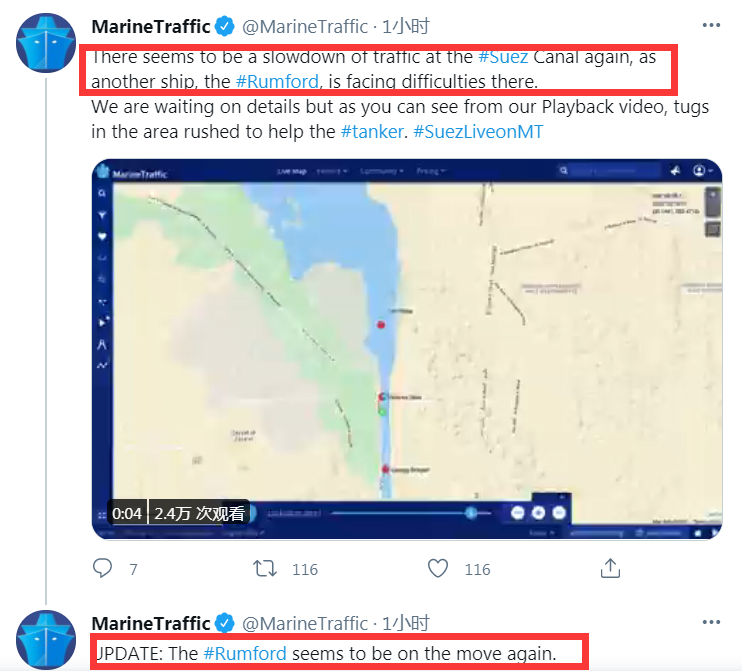Open the #Rumford hashtag in first tweet
742x671 pixels.
coord(277,81)
